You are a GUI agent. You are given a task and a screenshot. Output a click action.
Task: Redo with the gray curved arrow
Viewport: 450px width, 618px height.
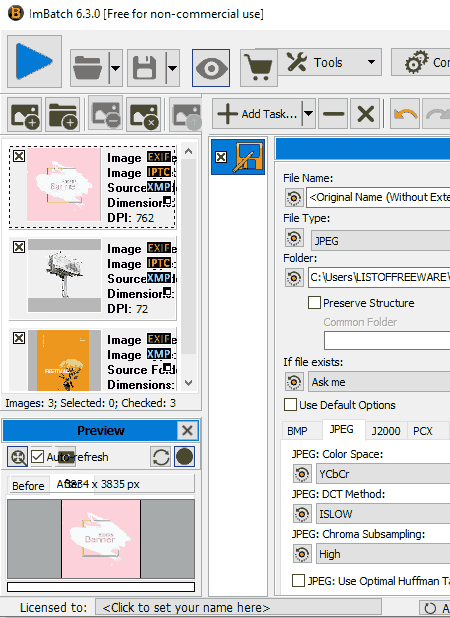point(437,114)
